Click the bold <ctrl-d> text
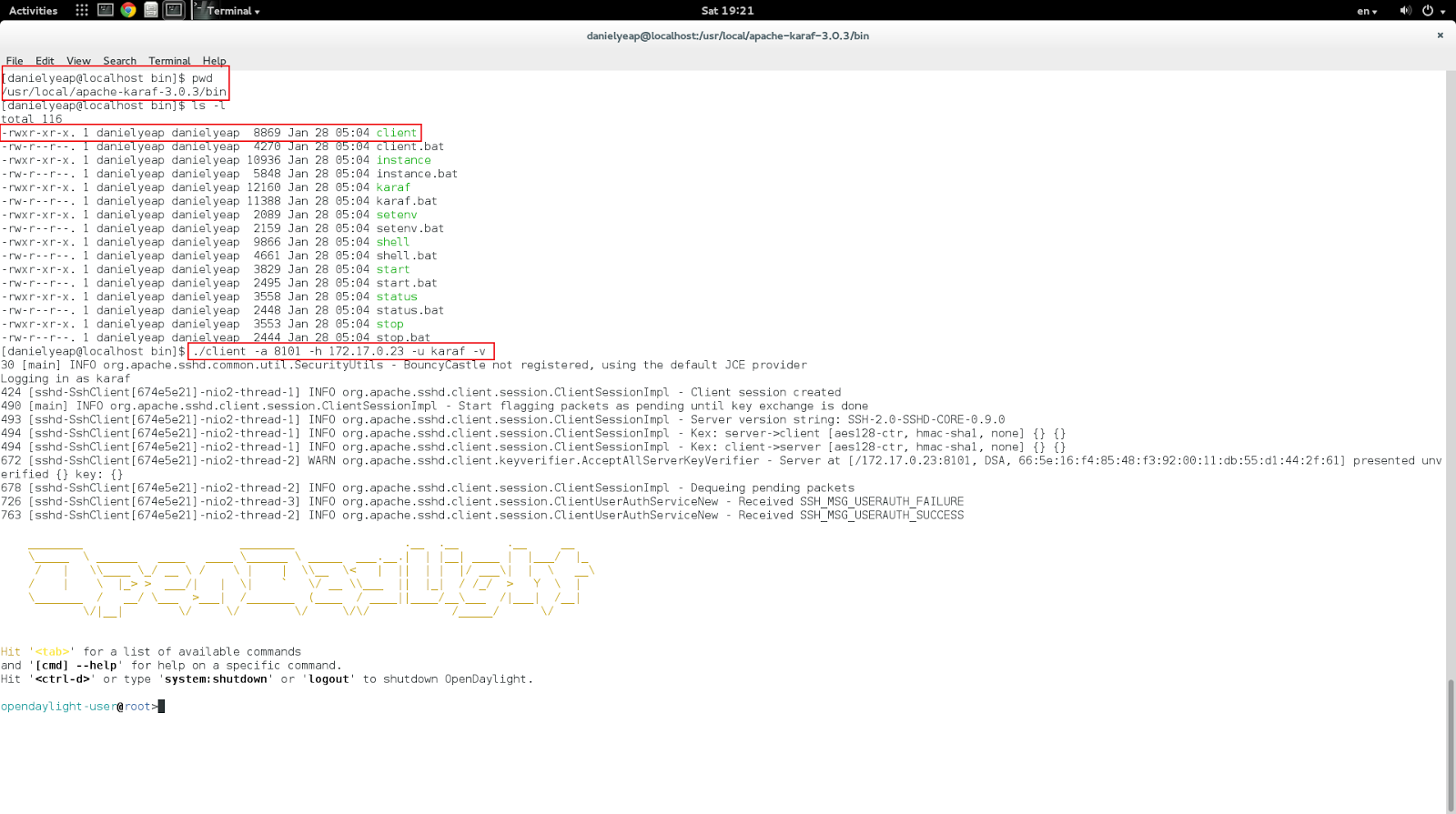 [x=62, y=678]
